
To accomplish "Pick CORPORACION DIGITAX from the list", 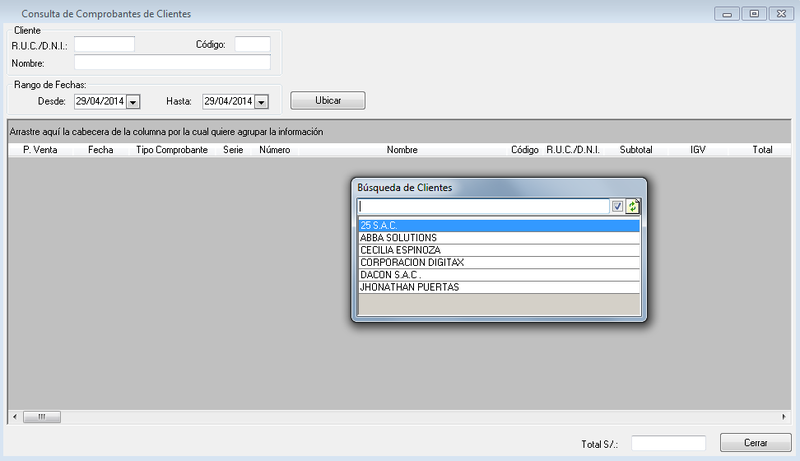I will 498,262.
